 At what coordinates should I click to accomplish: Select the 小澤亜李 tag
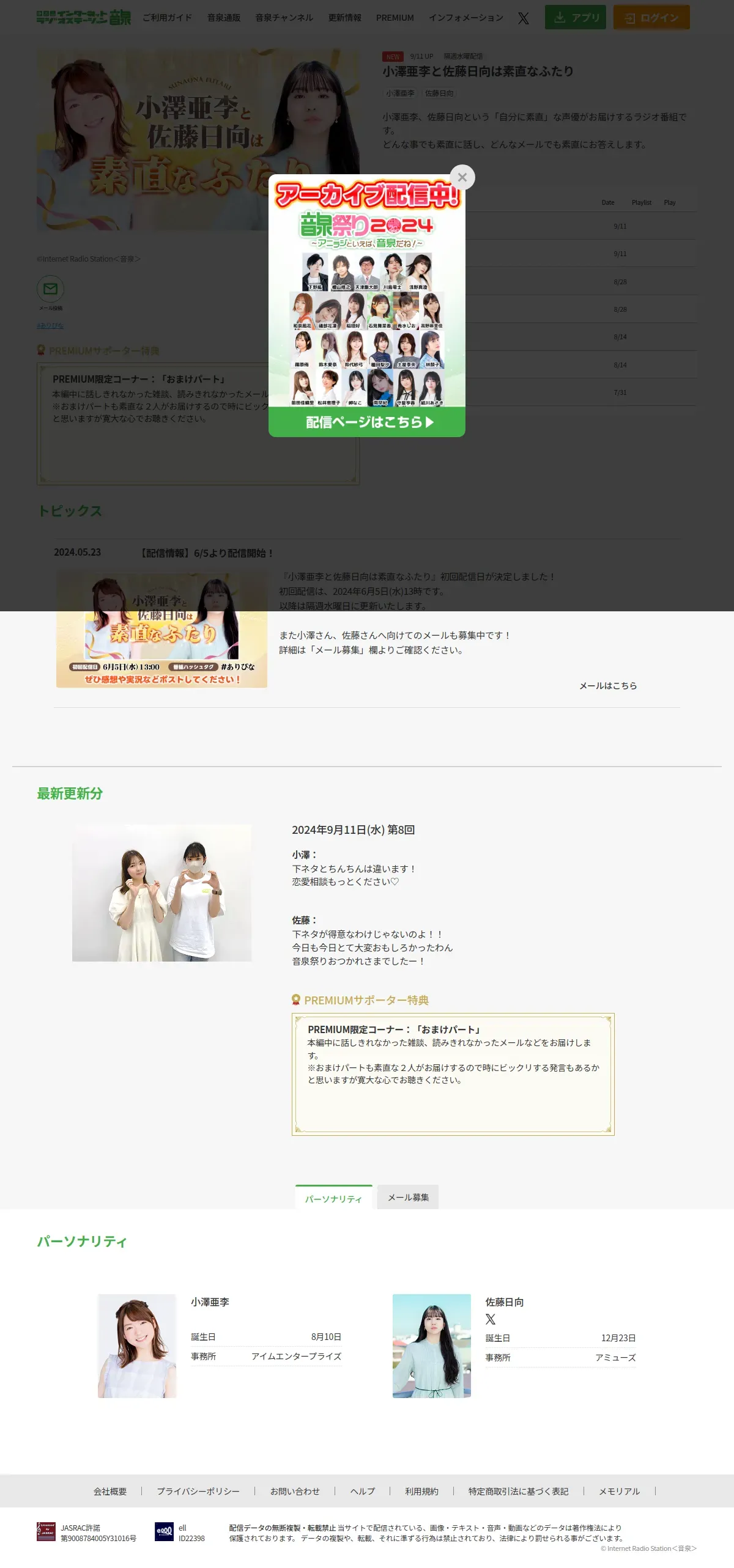point(400,94)
